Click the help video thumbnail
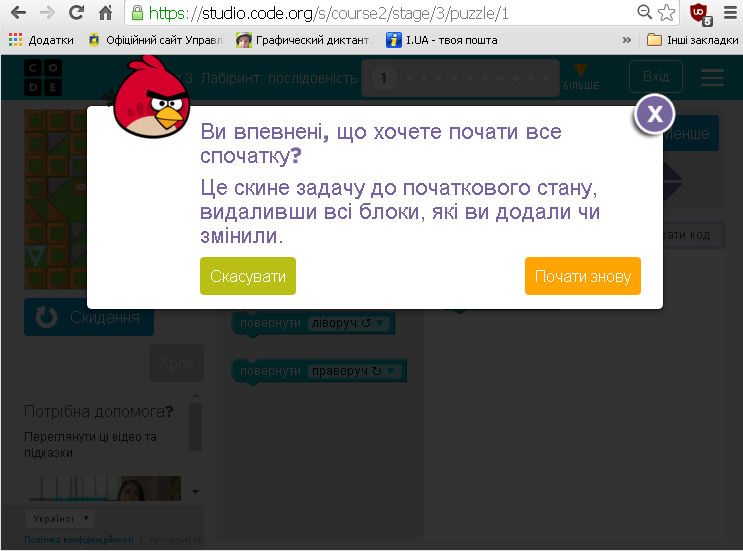Viewport: 743px width, 551px height. pos(104,488)
